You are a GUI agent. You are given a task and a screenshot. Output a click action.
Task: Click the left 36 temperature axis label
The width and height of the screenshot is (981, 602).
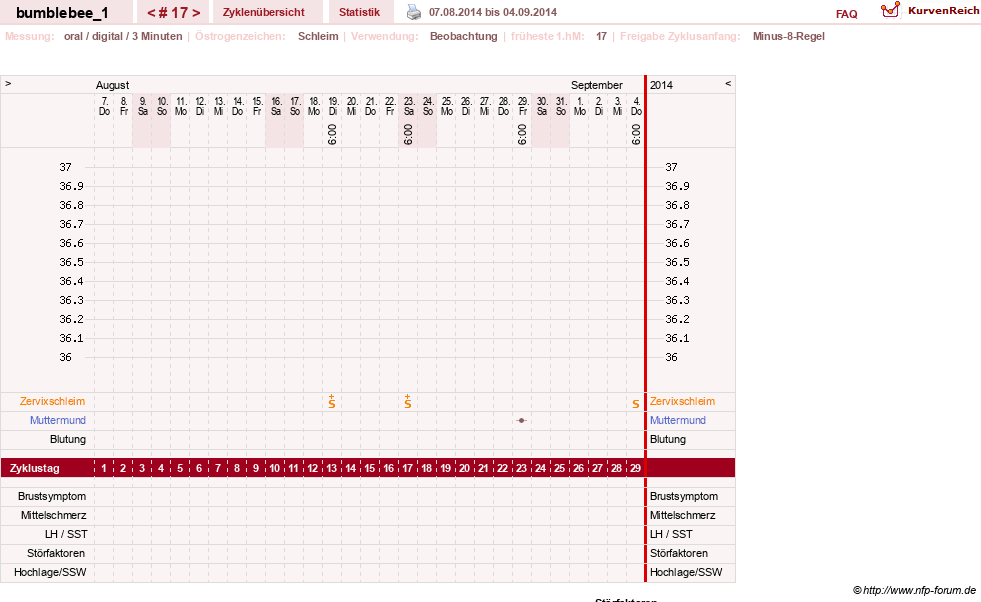66,357
